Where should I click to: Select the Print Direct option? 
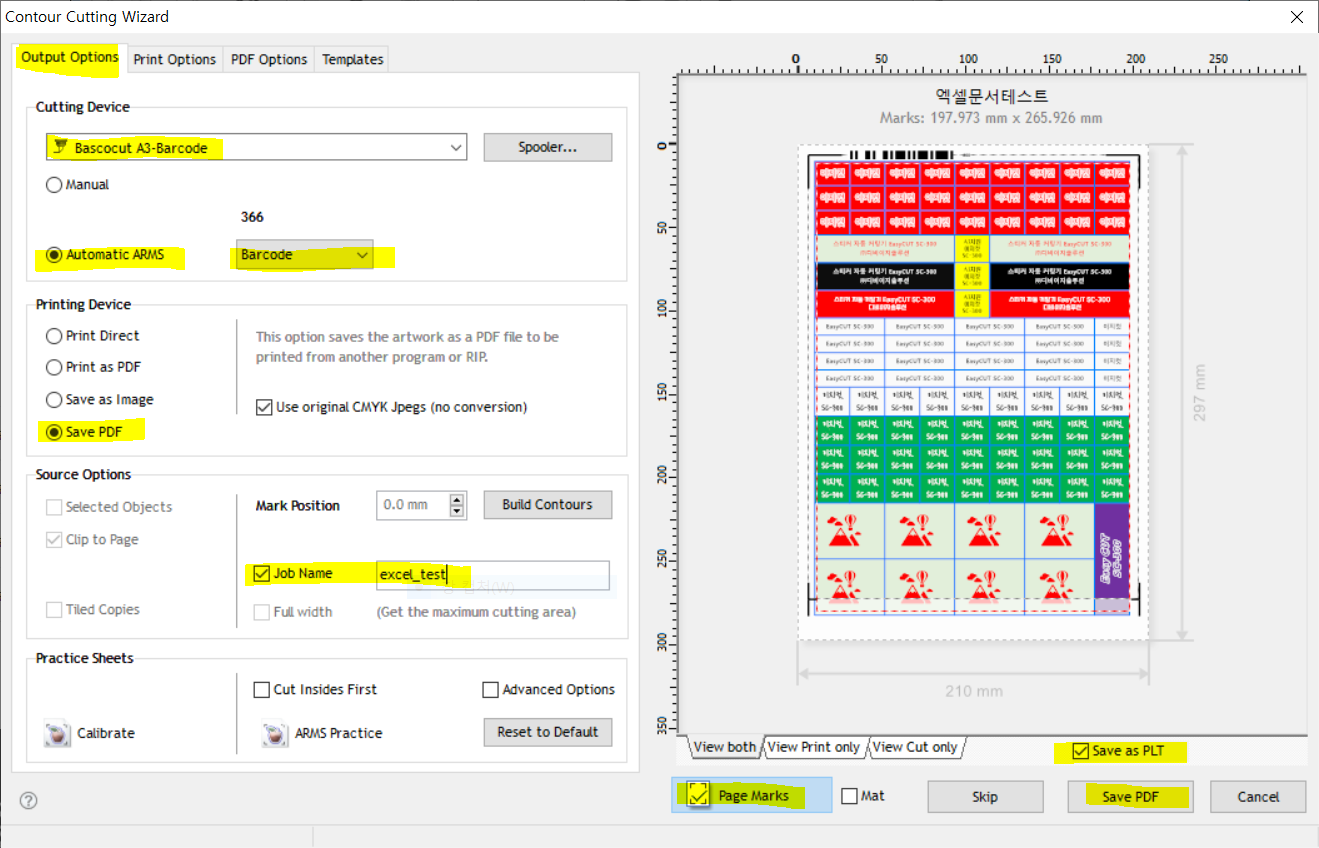tap(55, 336)
